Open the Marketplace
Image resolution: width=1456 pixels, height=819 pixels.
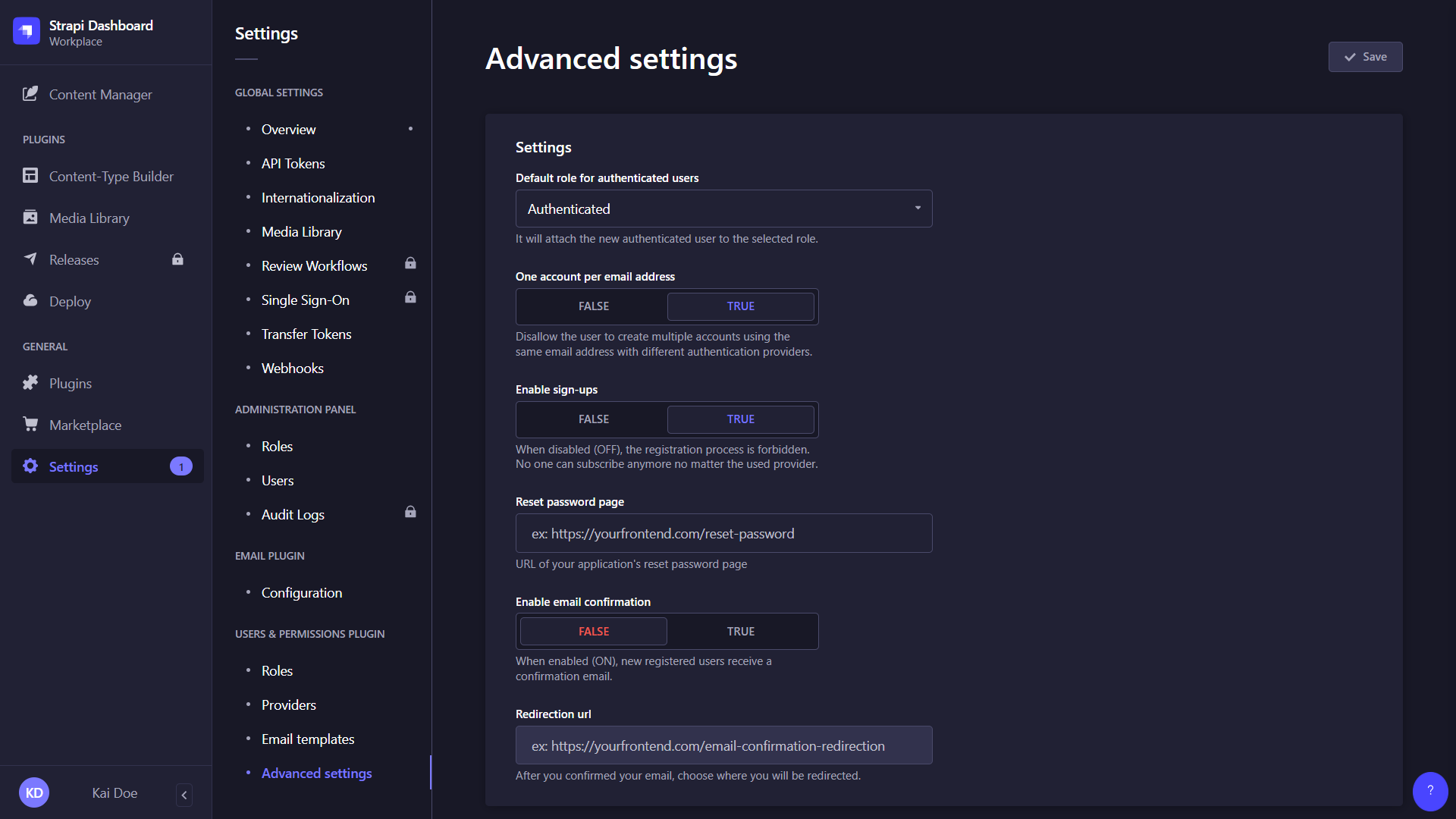[85, 425]
